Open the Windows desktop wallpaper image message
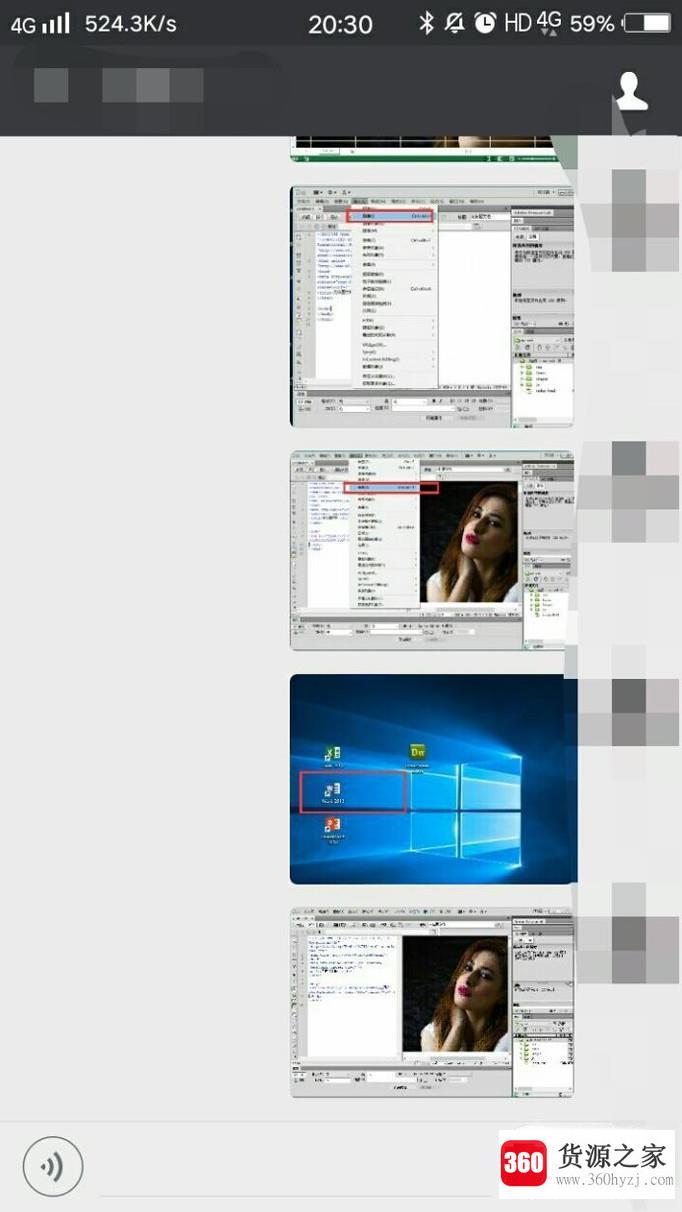 [x=433, y=779]
